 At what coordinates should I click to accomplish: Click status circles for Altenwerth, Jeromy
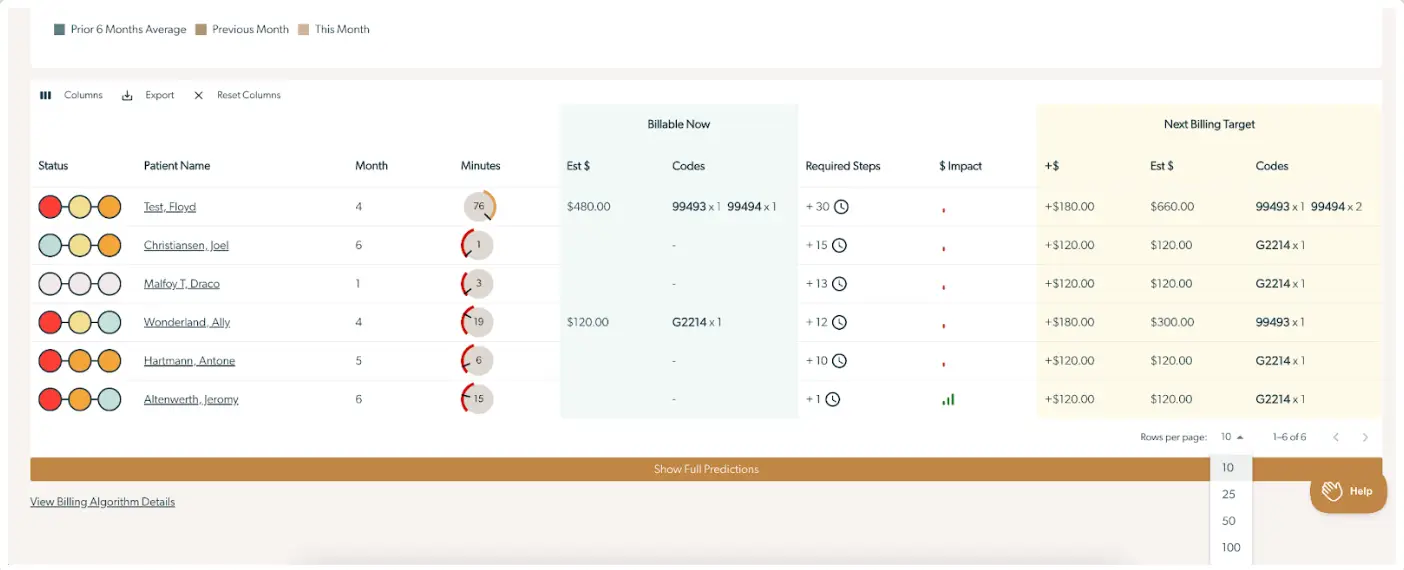[x=80, y=399]
